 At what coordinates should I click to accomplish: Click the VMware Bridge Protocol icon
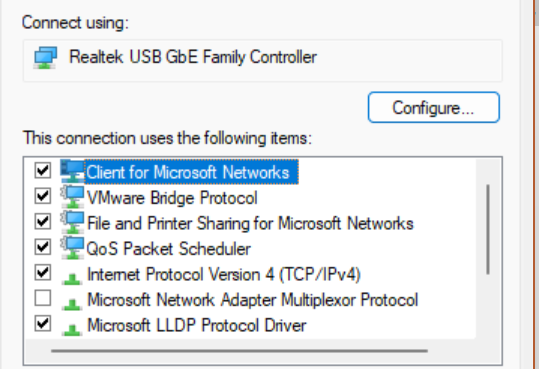tap(72, 197)
